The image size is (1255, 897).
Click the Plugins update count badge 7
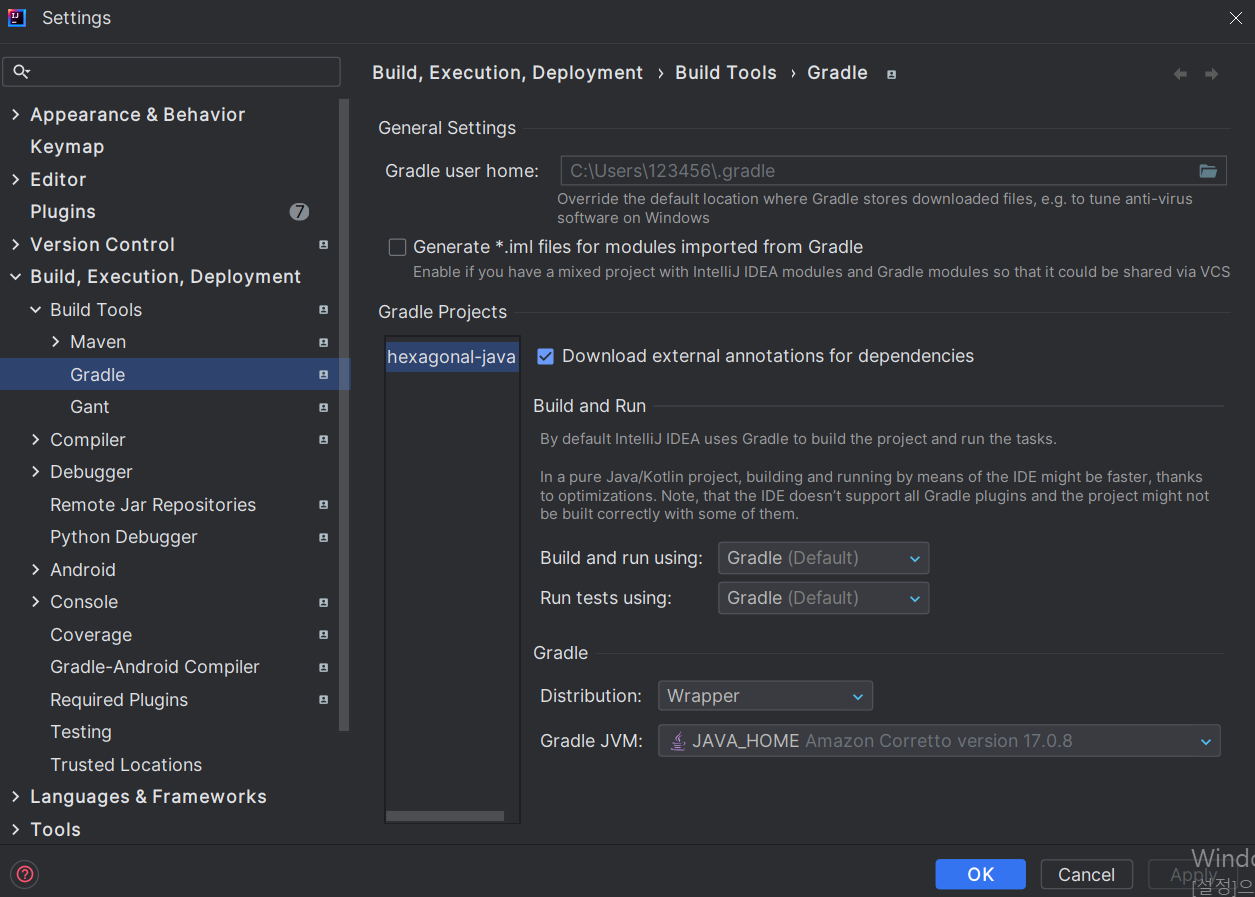[x=299, y=212]
